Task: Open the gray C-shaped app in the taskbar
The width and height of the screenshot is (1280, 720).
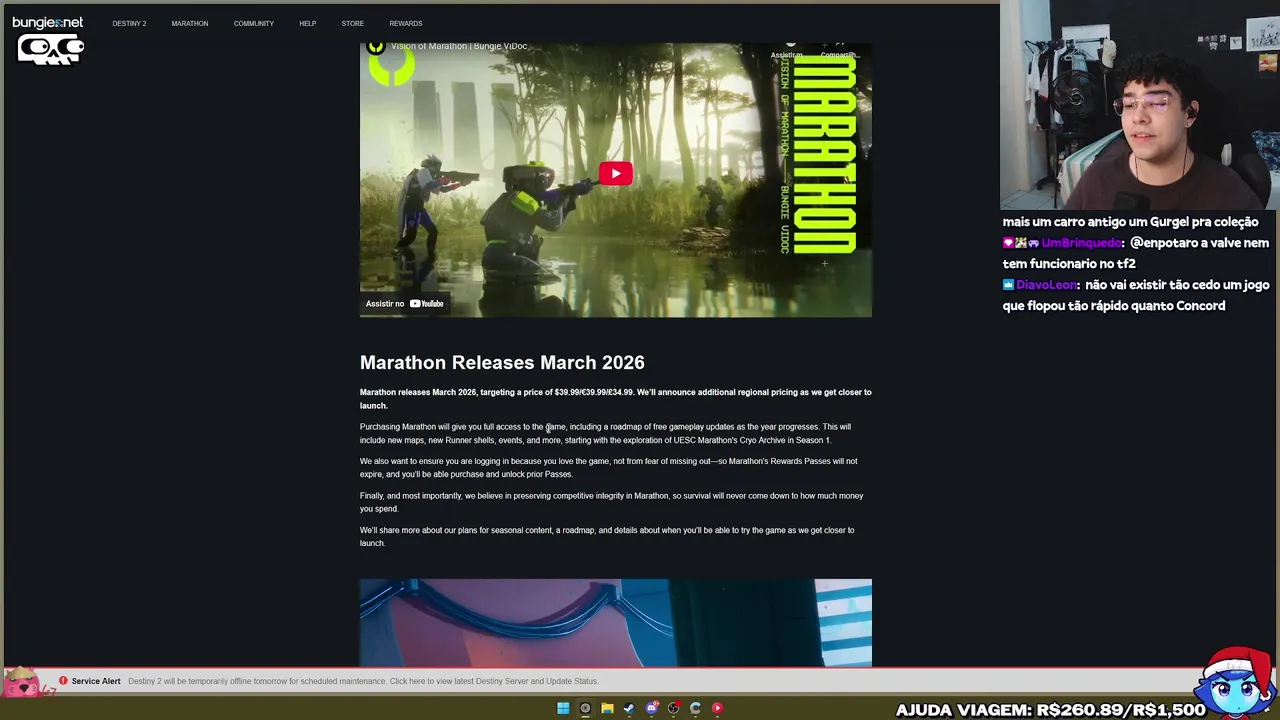Action: coord(695,708)
